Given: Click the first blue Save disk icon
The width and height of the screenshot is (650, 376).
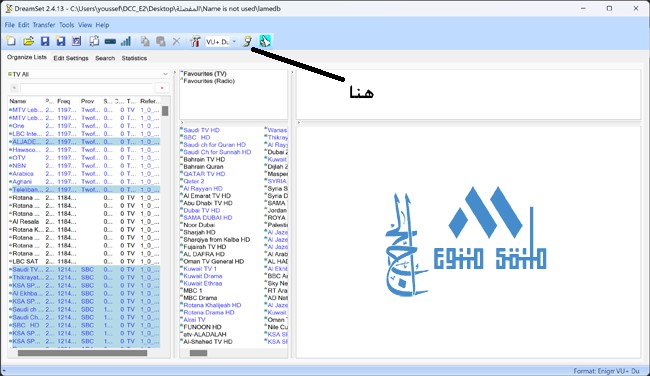Looking at the screenshot, I should [45, 41].
